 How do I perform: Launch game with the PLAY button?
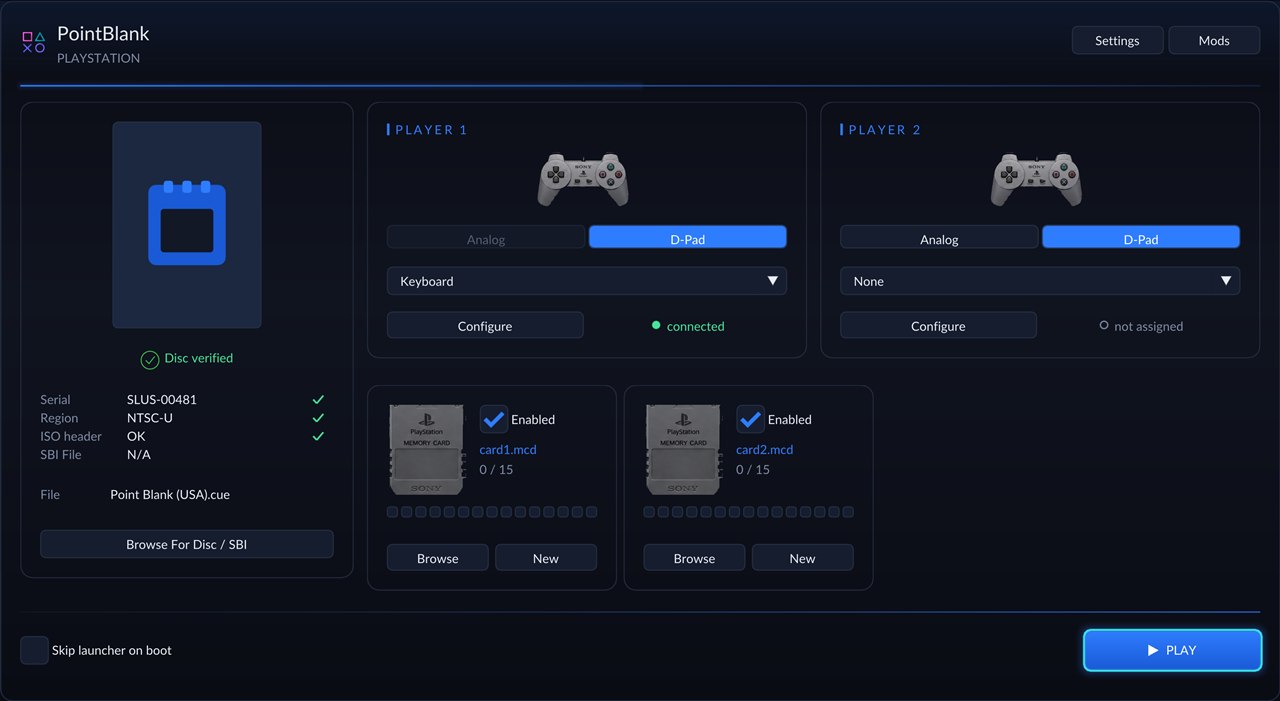(1172, 650)
